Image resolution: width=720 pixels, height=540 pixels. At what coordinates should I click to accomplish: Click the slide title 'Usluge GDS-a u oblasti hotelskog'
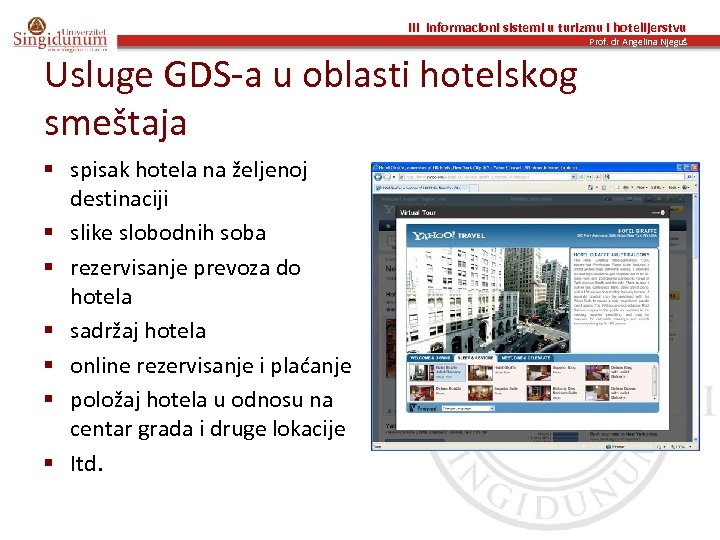(311, 74)
